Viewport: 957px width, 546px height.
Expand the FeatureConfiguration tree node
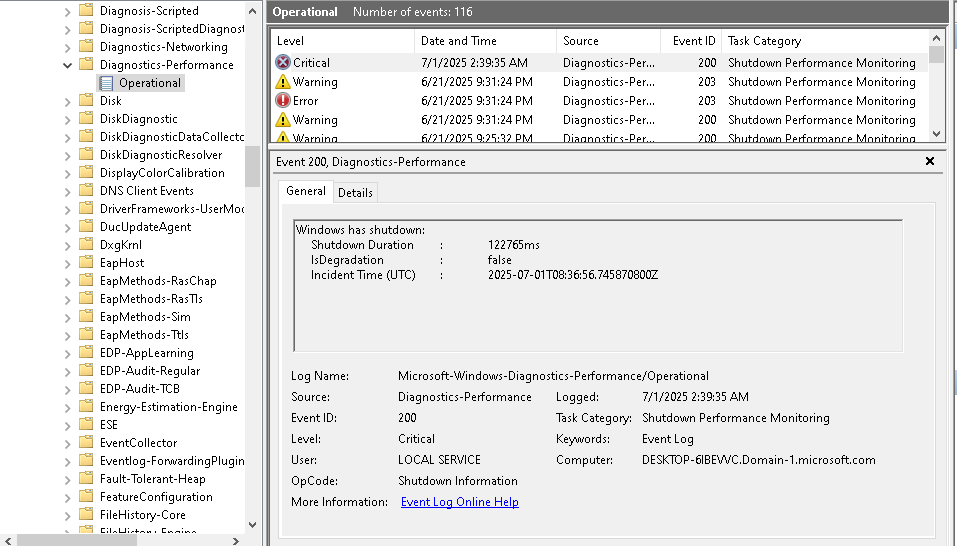pos(68,497)
